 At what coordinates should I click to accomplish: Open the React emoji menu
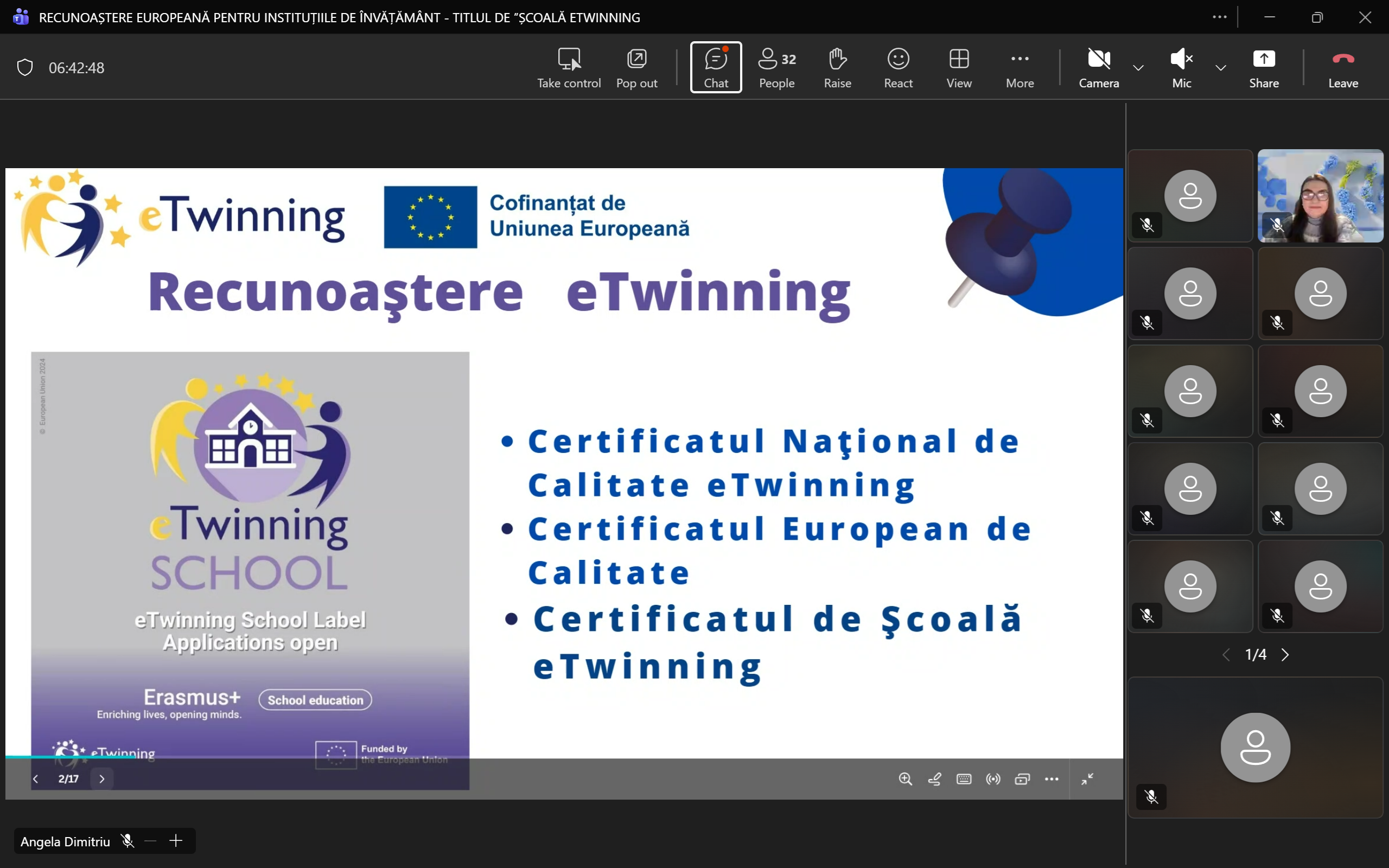point(899,67)
